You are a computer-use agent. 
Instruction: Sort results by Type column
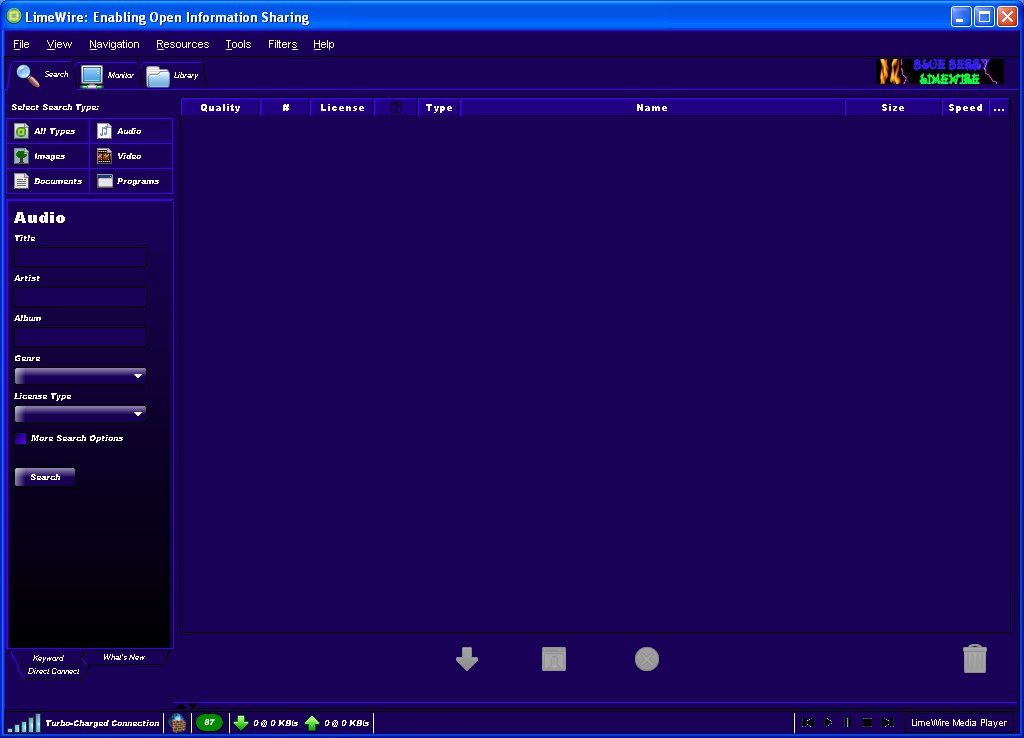pyautogui.click(x=440, y=108)
